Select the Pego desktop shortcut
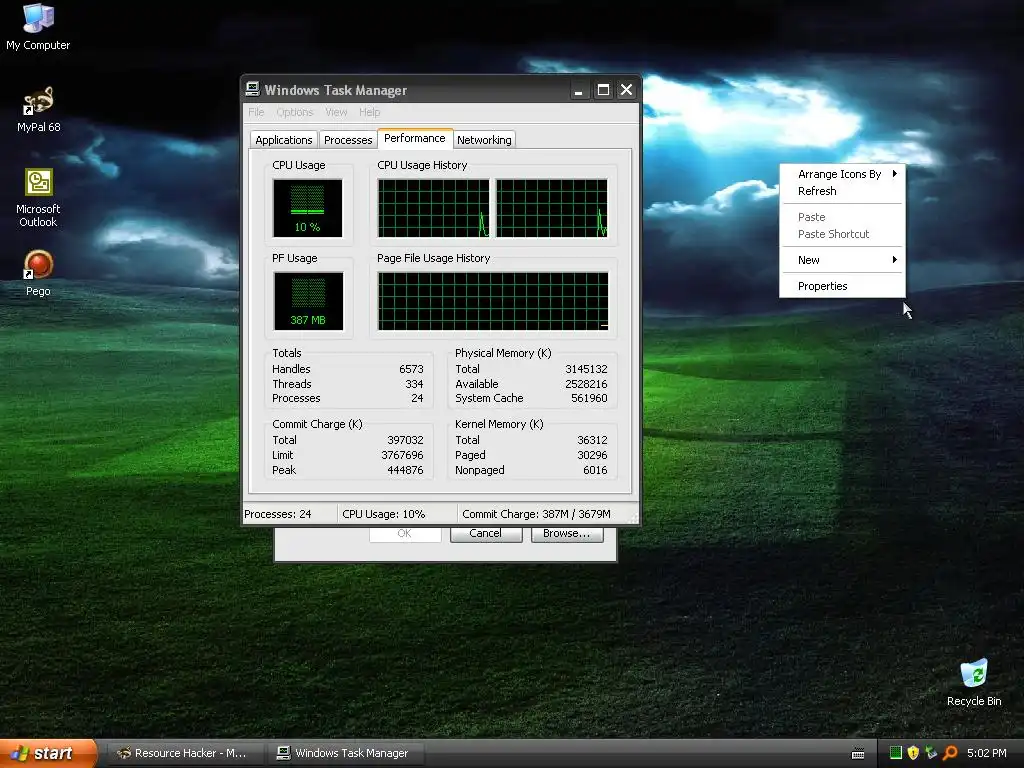The height and width of the screenshot is (768, 1024). tap(38, 273)
